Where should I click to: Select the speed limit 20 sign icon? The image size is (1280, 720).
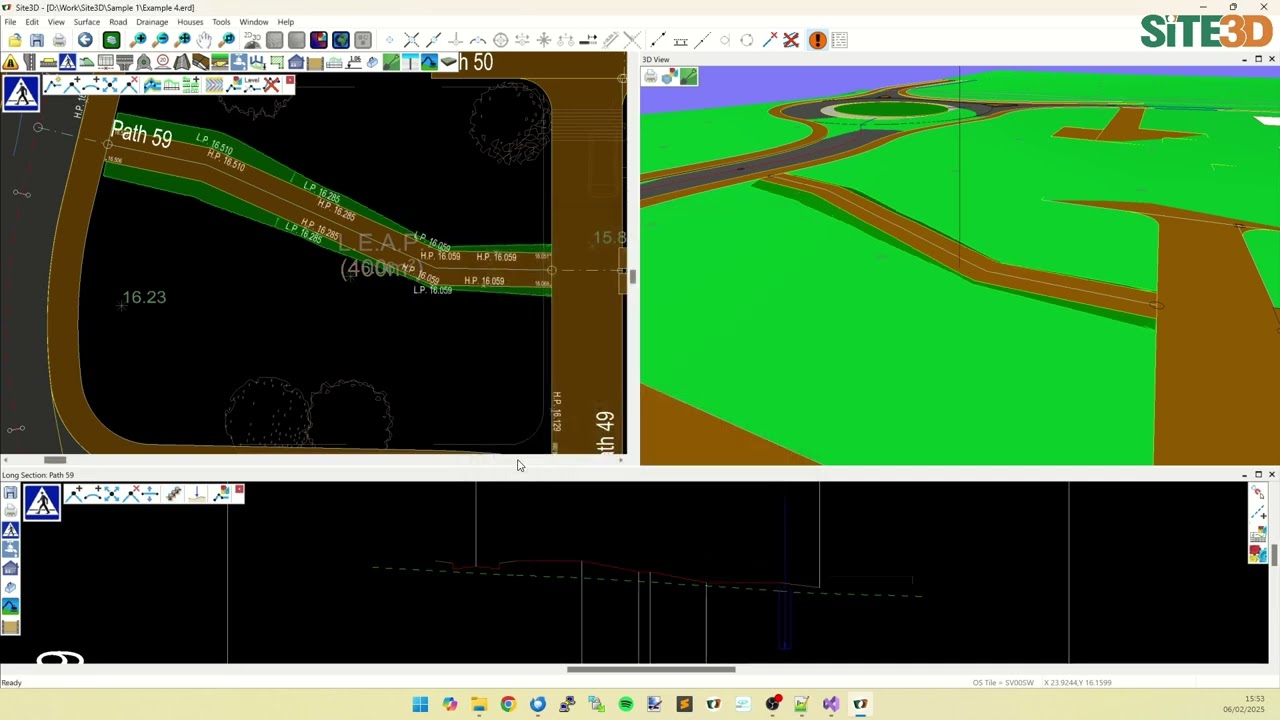coord(164,62)
